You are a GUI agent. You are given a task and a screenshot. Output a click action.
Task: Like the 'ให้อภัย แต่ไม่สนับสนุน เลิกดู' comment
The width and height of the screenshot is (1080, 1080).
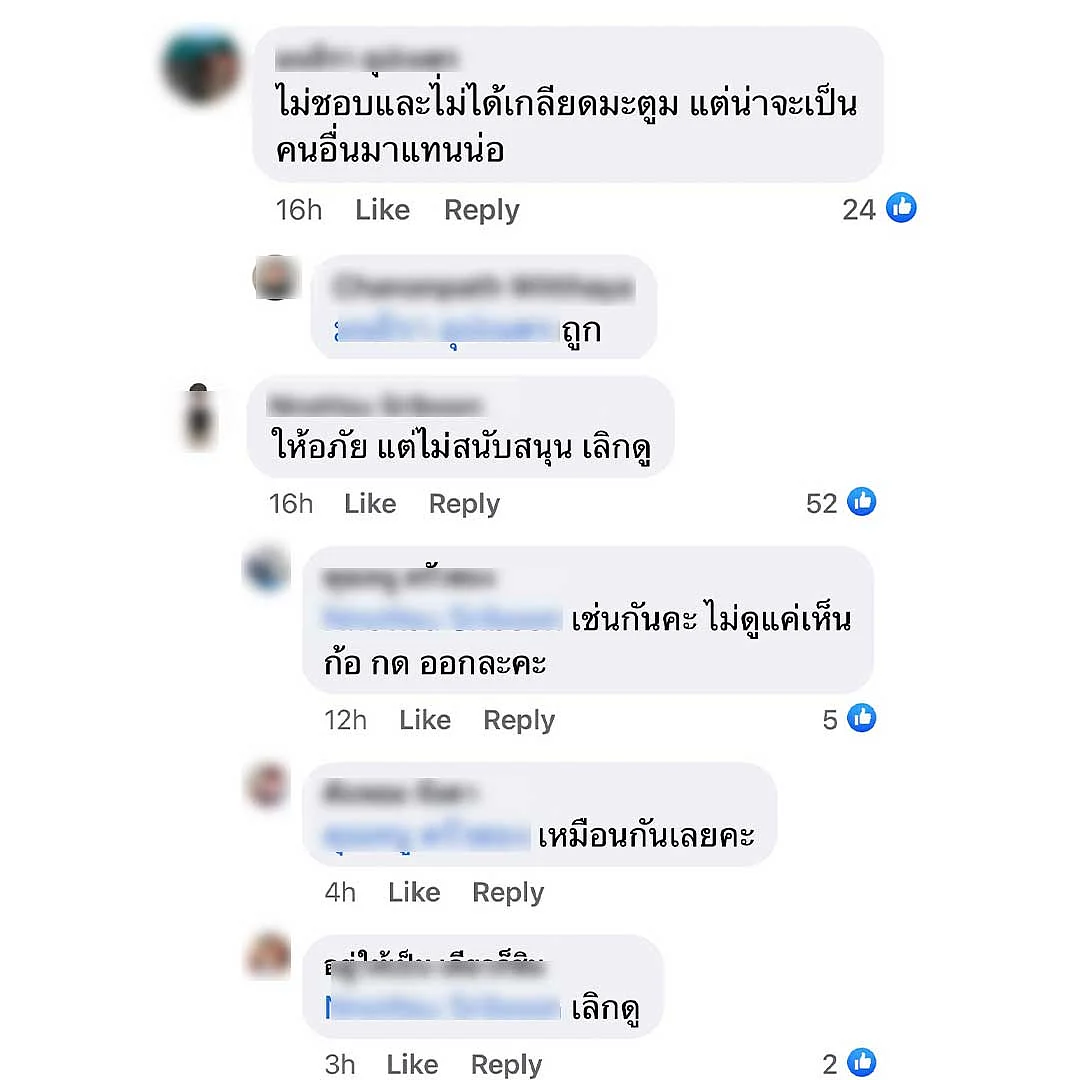tap(370, 503)
